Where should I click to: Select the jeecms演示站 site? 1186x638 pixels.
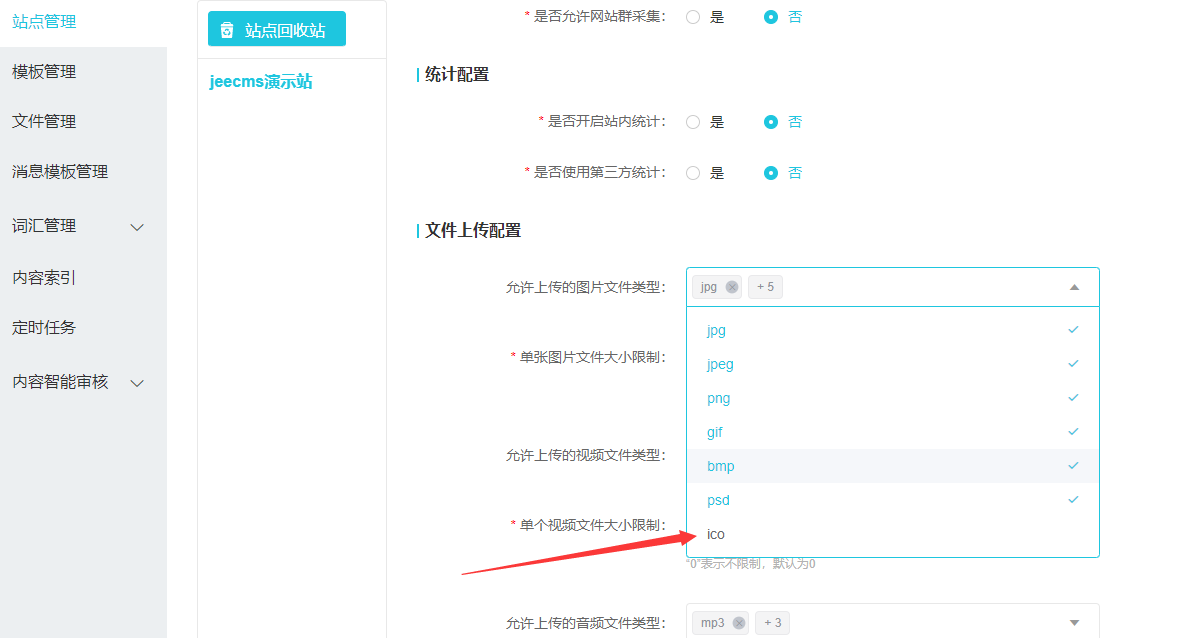coord(261,82)
